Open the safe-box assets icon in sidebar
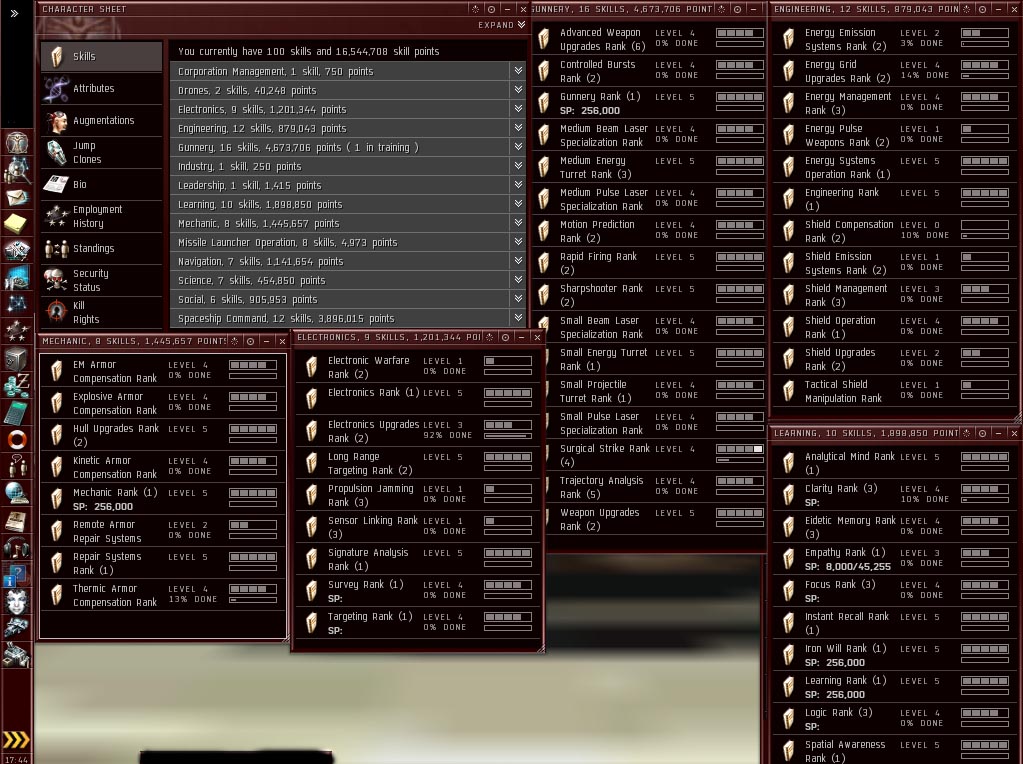This screenshot has width=1023, height=764. pyautogui.click(x=16, y=358)
